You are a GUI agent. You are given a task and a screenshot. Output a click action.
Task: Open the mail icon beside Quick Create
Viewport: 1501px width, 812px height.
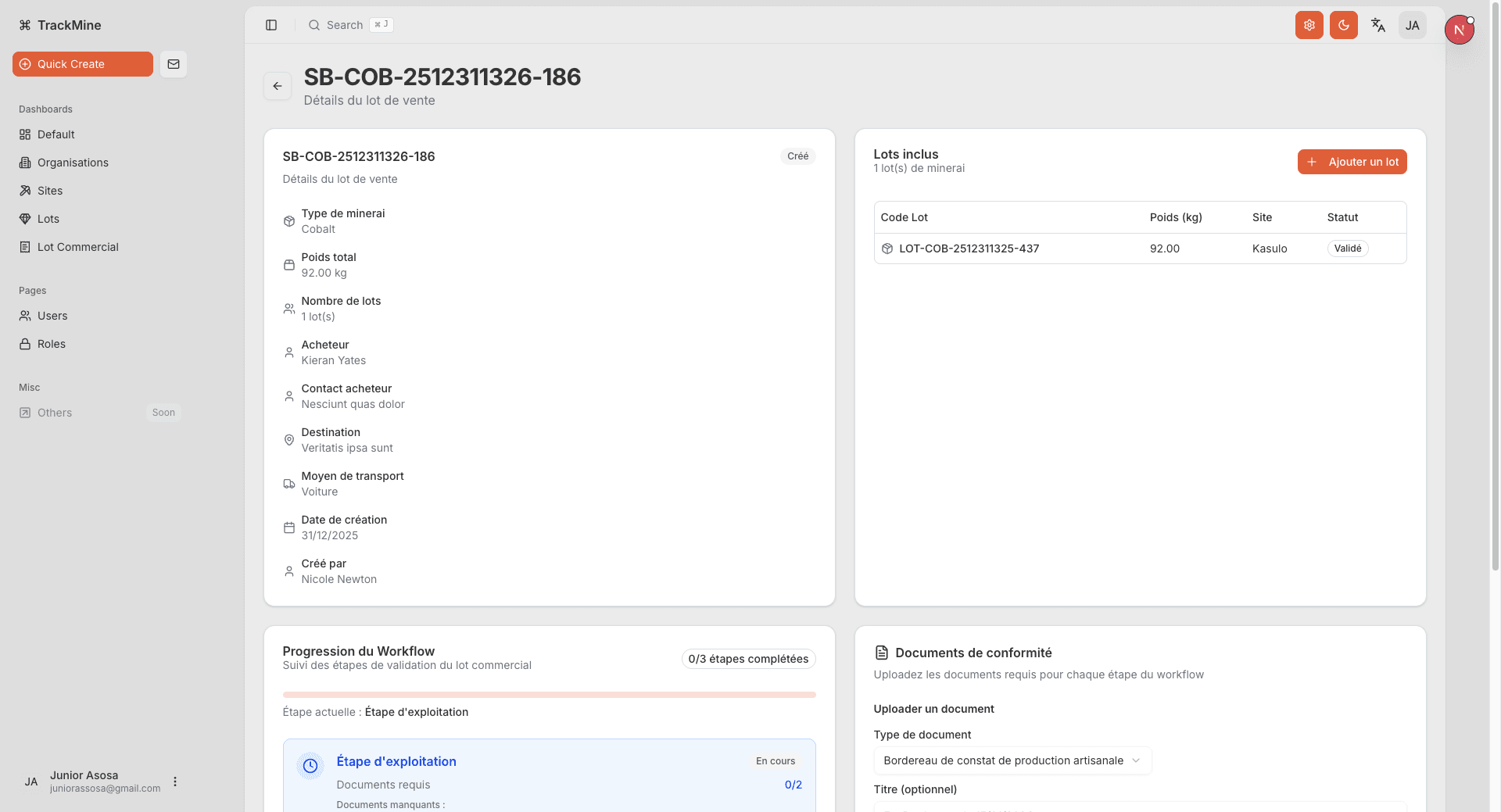coord(174,64)
